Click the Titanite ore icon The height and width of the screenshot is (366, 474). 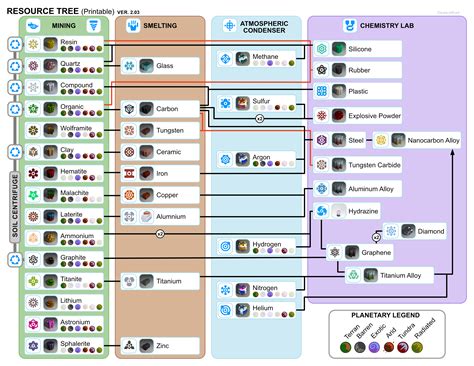pyautogui.click(x=50, y=281)
